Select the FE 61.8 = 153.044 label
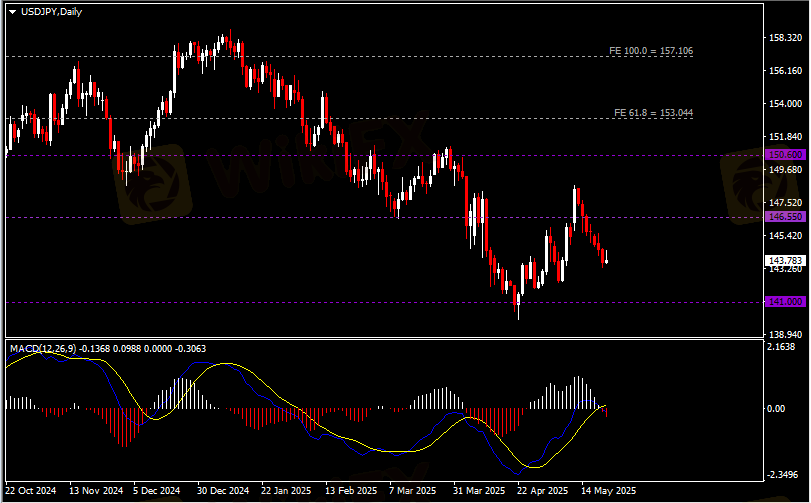 pyautogui.click(x=653, y=113)
